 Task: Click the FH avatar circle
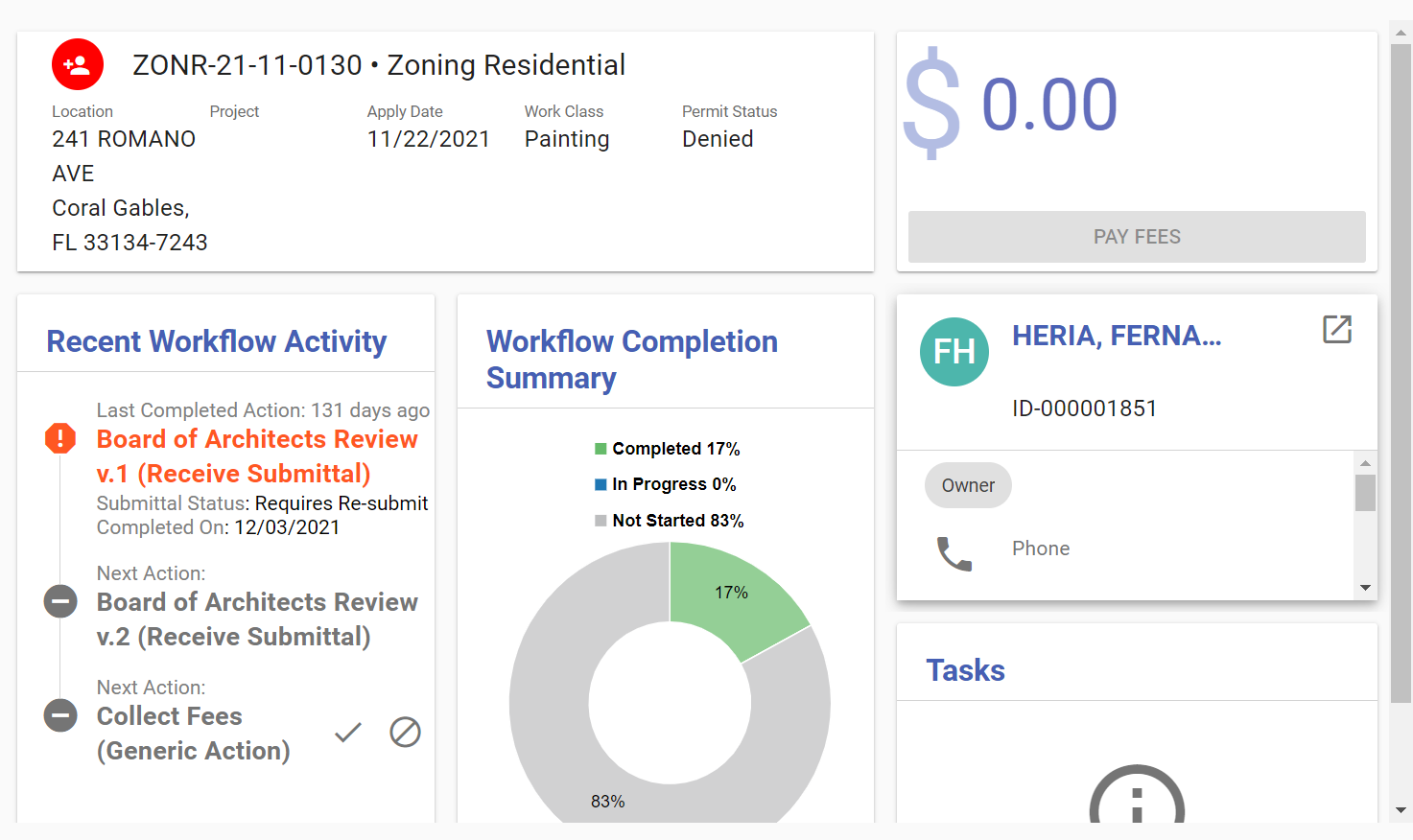(954, 352)
